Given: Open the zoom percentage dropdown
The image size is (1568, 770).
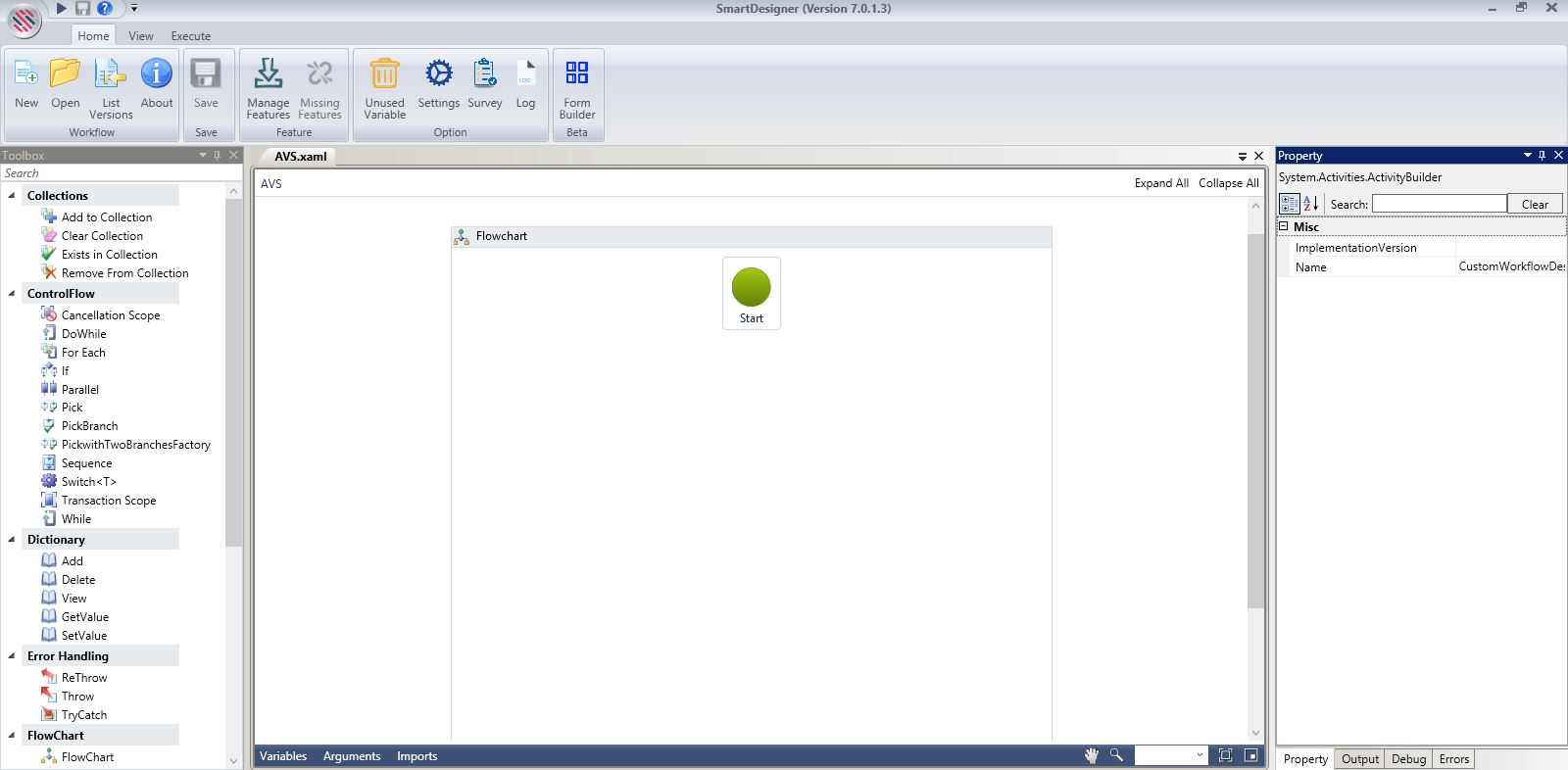Looking at the screenshot, I should coord(1200,755).
